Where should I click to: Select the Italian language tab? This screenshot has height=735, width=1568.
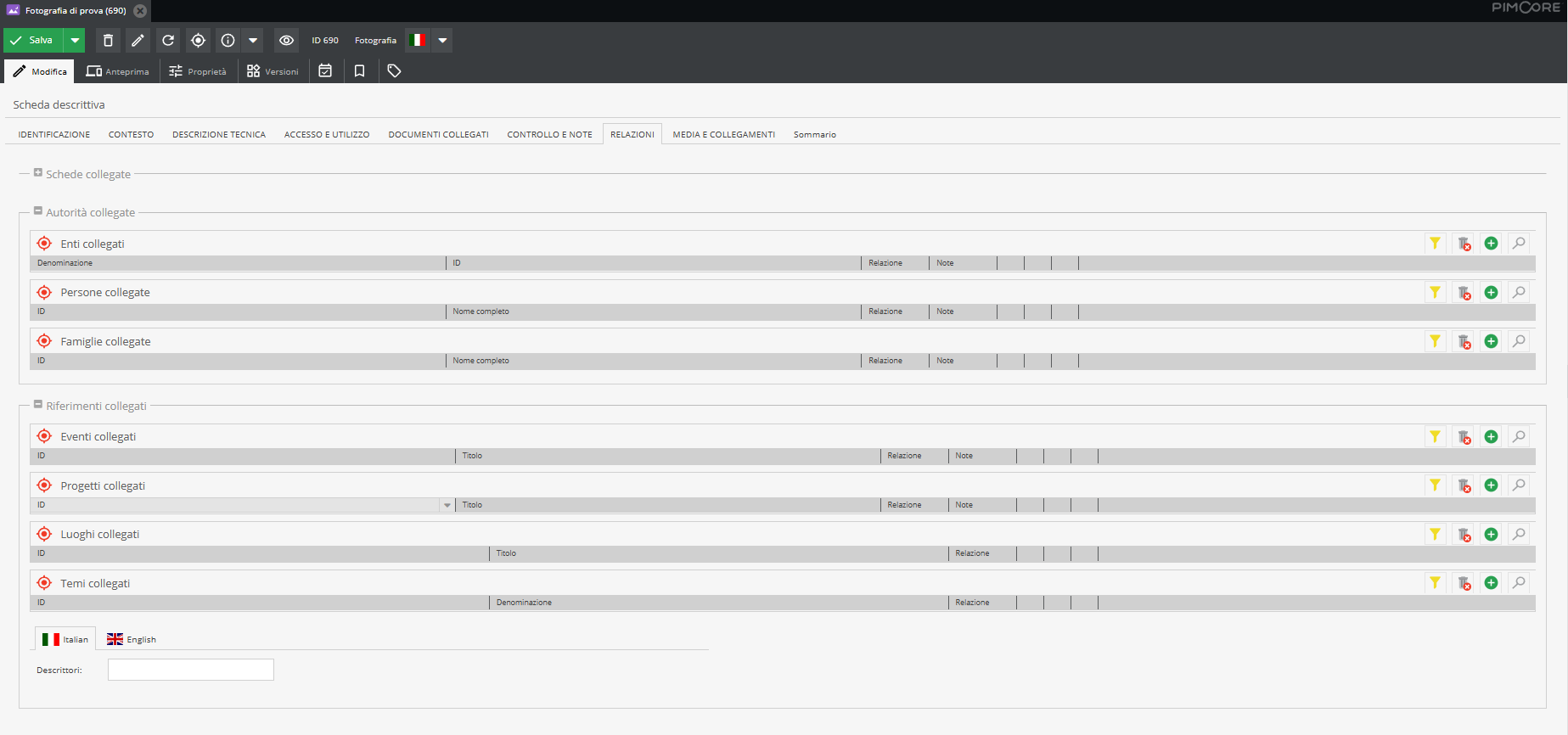click(x=65, y=640)
